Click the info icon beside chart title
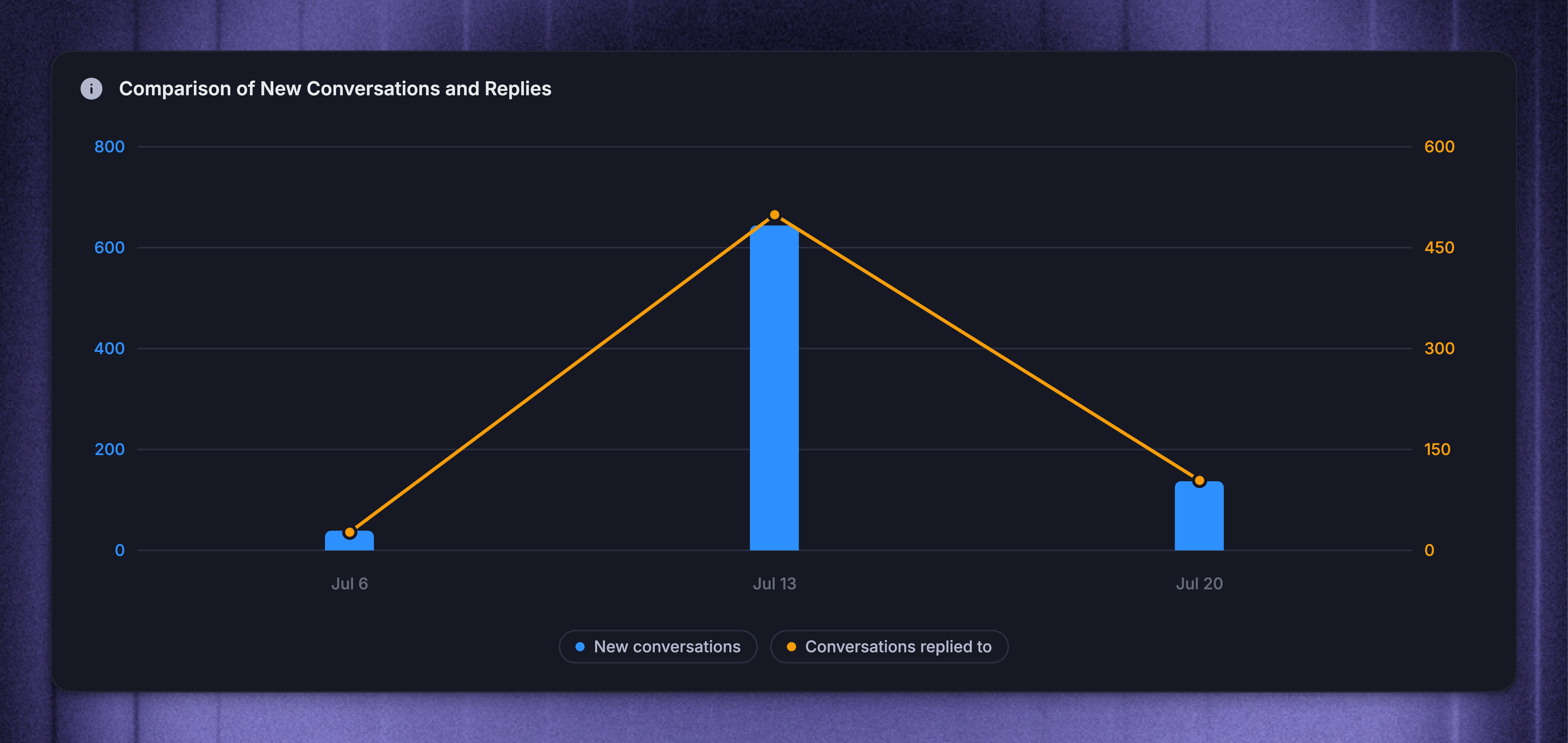This screenshot has height=743, width=1568. [91, 89]
